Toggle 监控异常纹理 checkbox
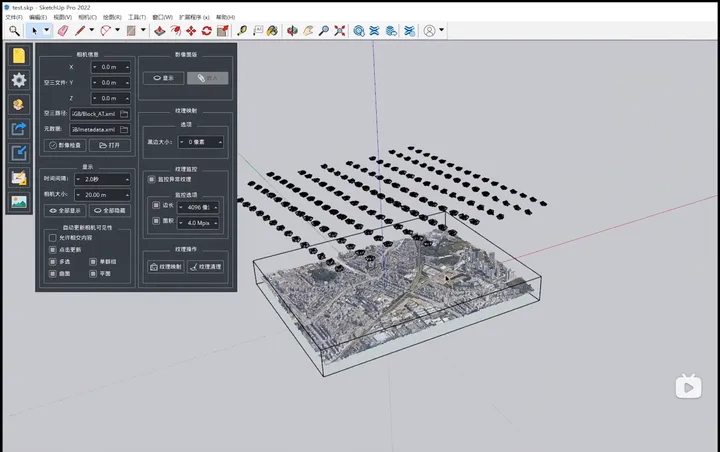The height and width of the screenshot is (452, 720). (151, 179)
